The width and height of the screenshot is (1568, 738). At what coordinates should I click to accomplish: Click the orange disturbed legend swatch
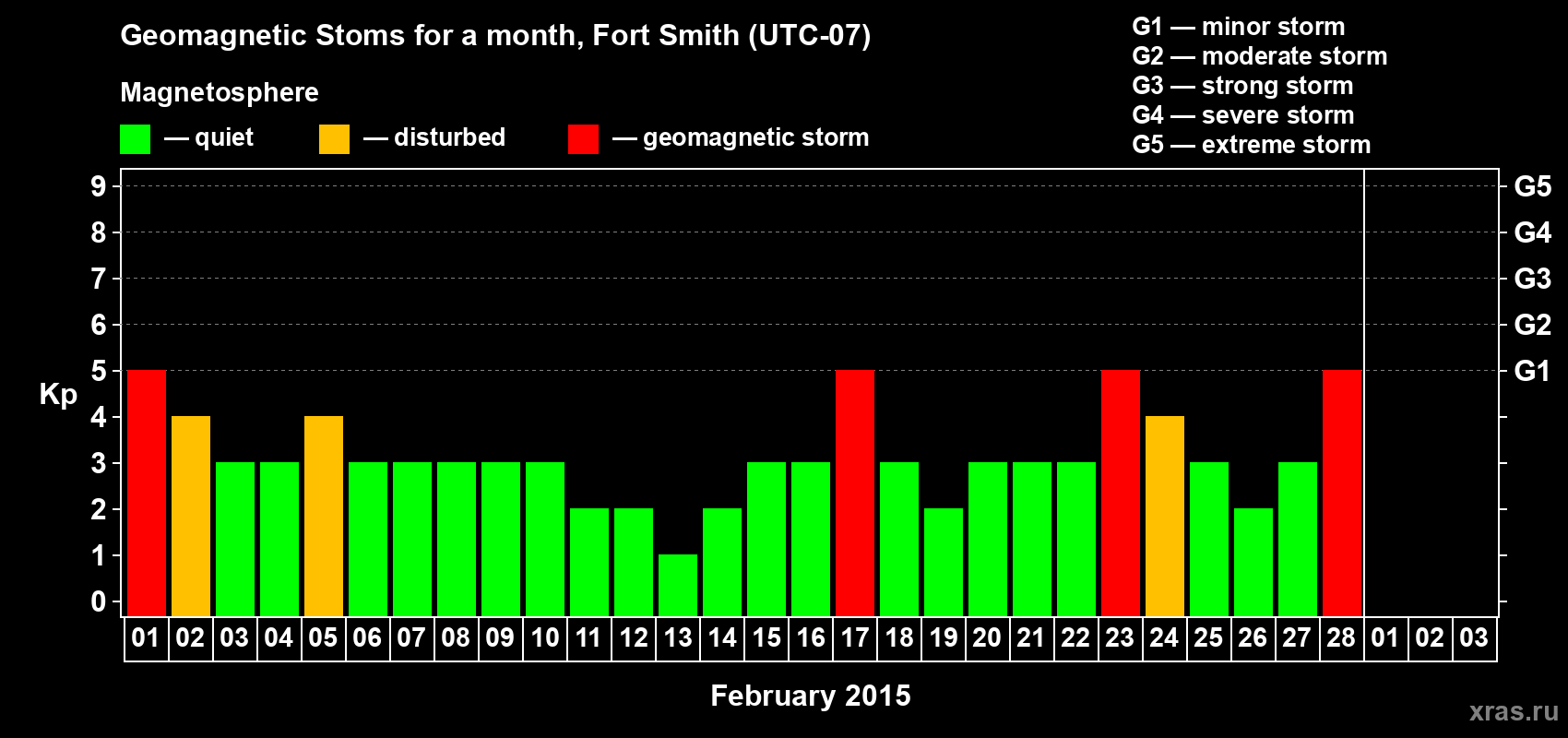(x=334, y=139)
